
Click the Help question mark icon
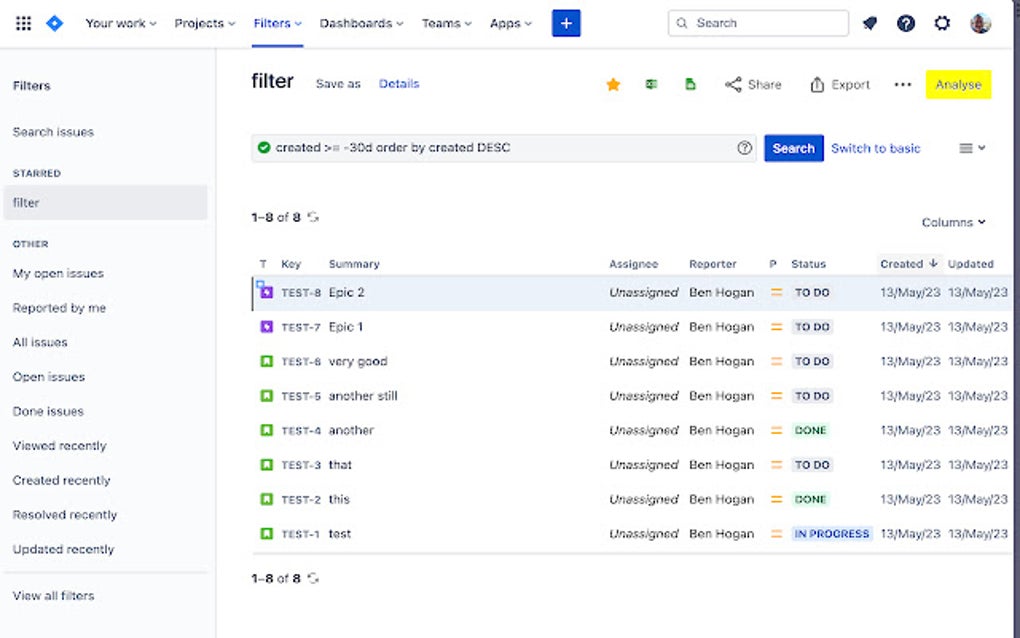point(905,23)
